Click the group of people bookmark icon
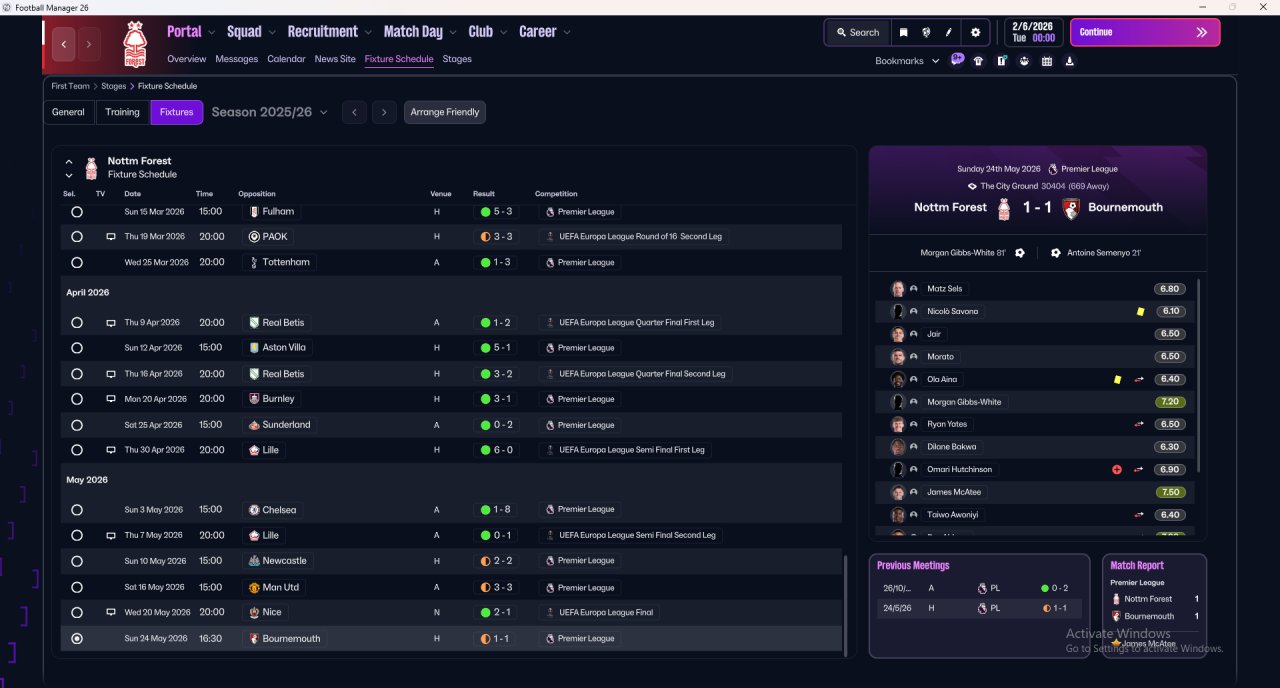The width and height of the screenshot is (1280, 688). click(1024, 61)
